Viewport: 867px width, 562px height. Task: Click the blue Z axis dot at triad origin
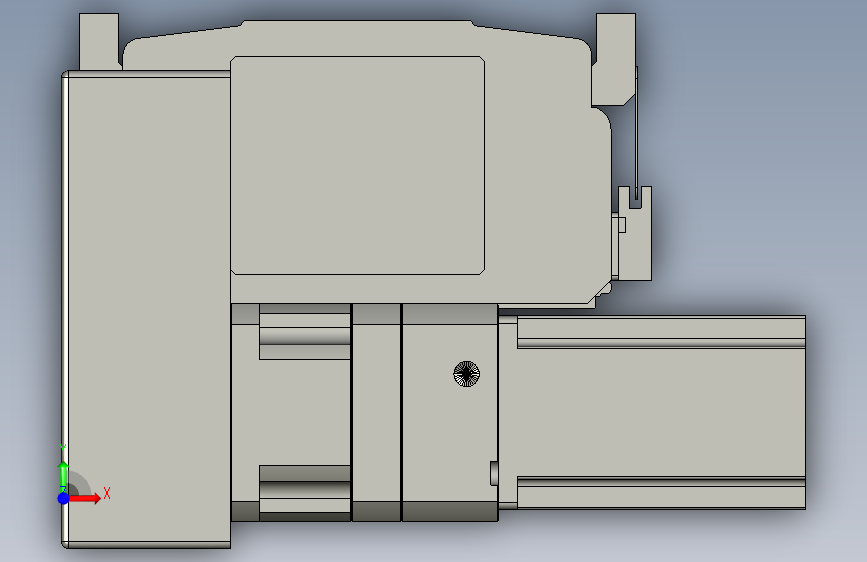tap(63, 498)
